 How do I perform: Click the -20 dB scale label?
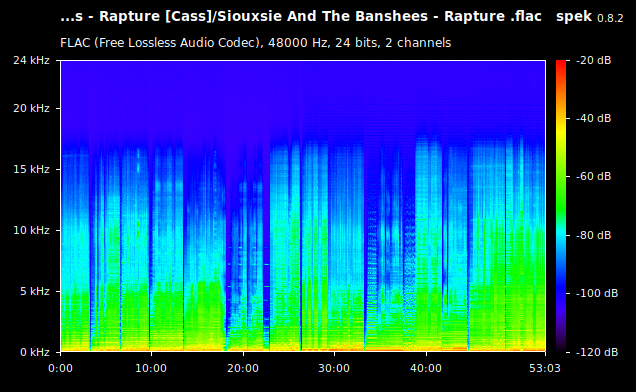[594, 60]
